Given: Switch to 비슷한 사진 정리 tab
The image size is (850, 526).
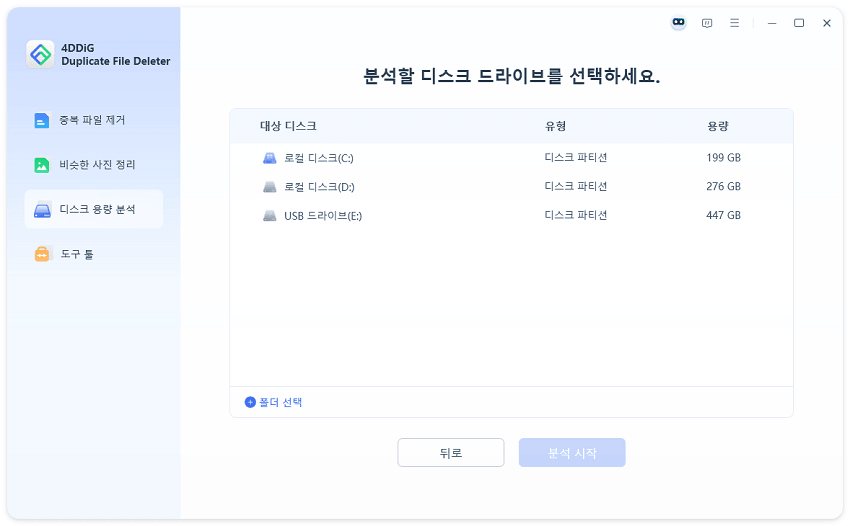Looking at the screenshot, I should click(97, 165).
